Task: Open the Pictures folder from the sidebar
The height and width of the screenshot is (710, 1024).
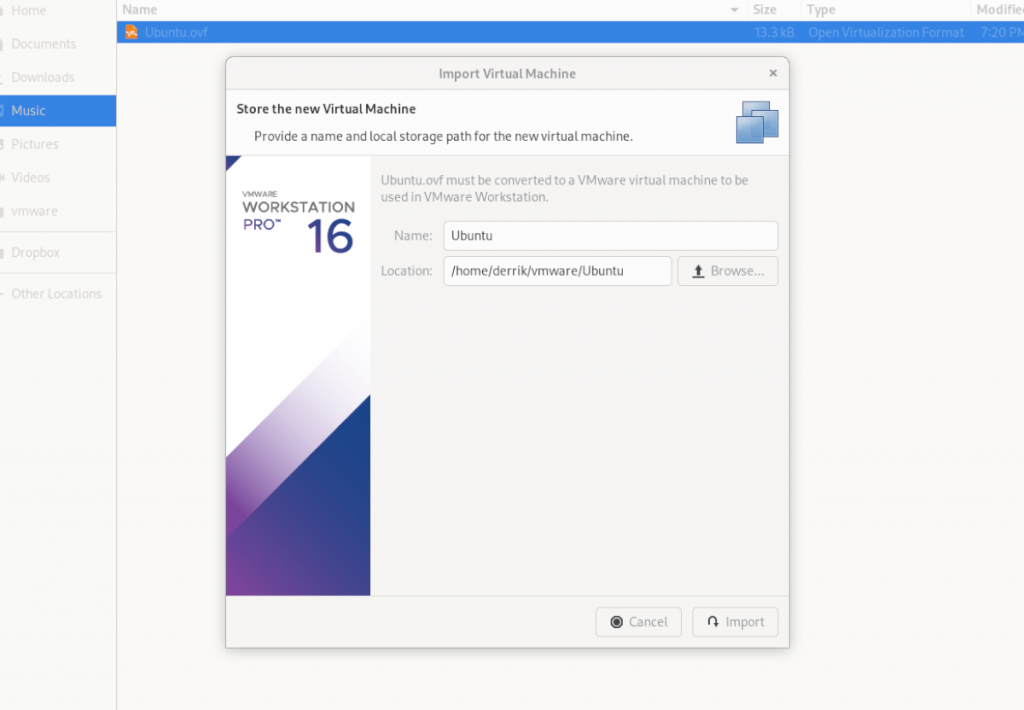Action: [x=38, y=143]
